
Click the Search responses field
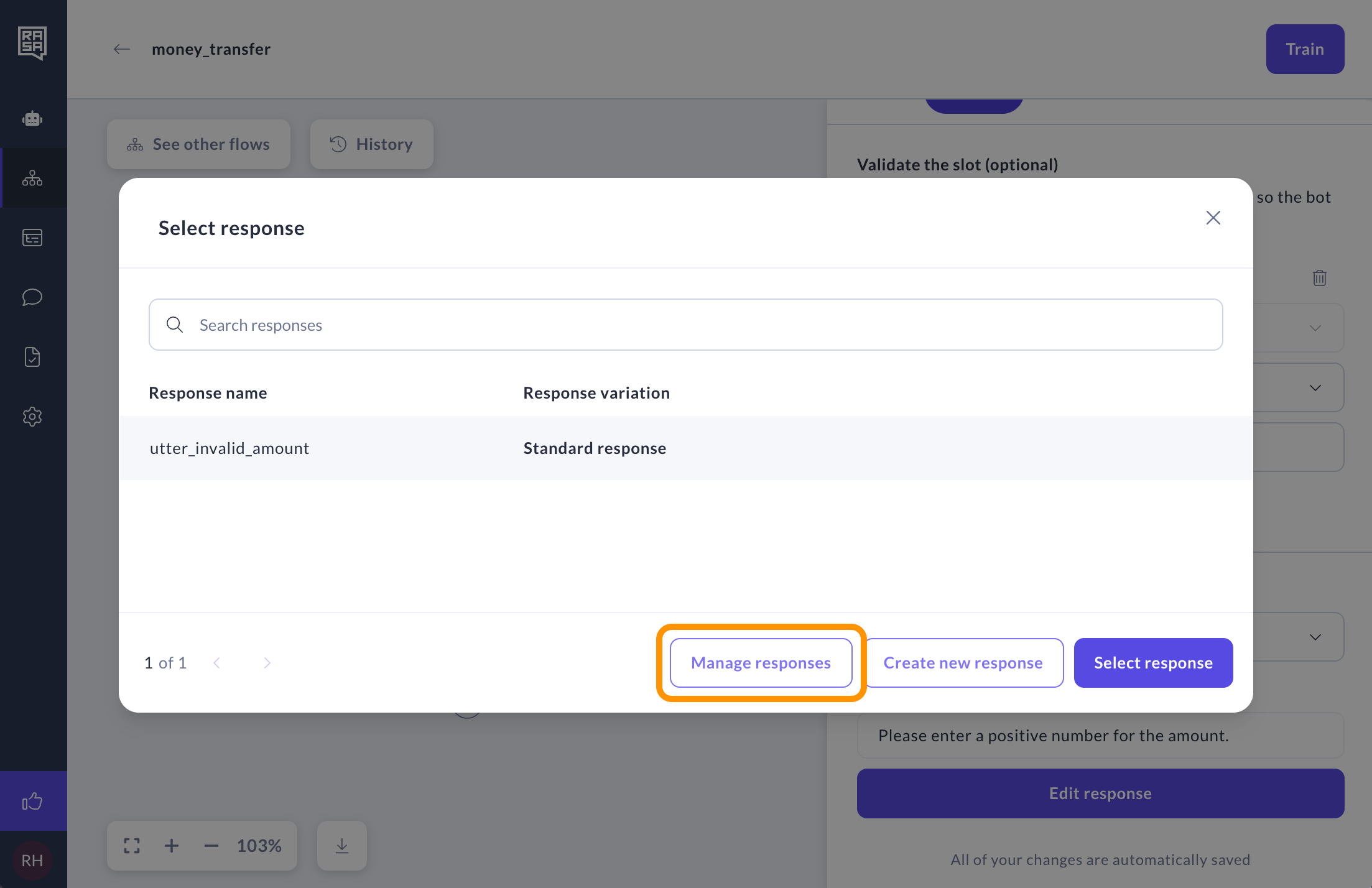coord(685,325)
